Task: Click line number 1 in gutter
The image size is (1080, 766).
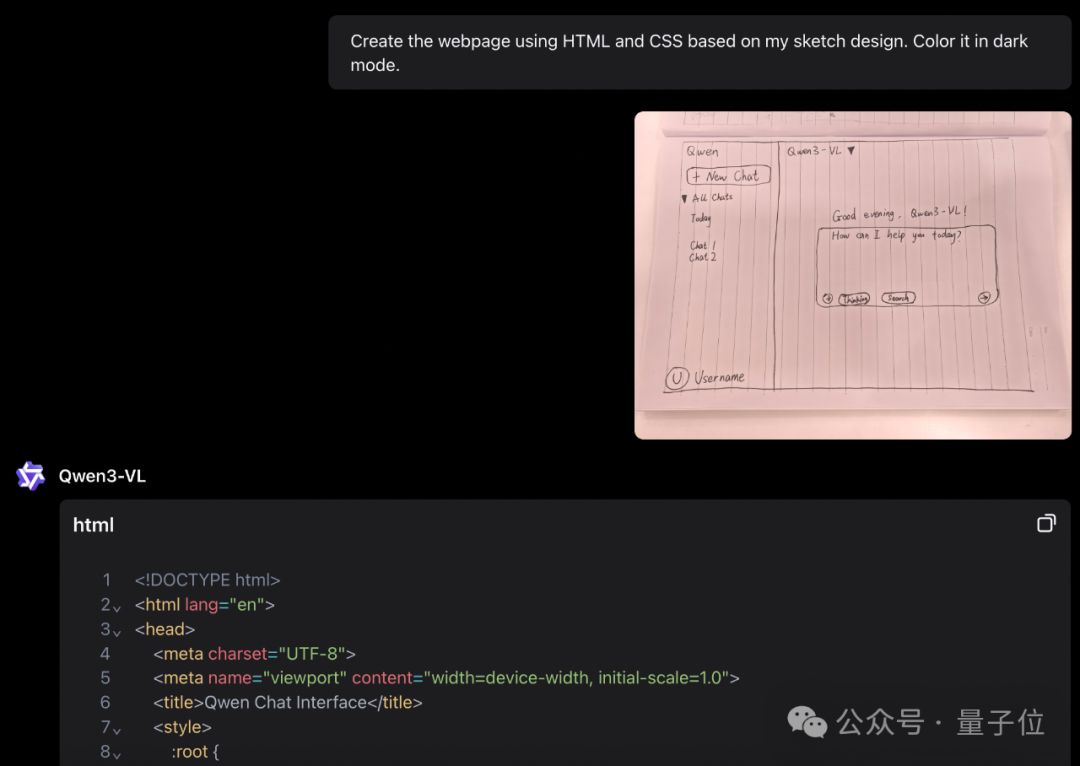Action: [x=106, y=580]
